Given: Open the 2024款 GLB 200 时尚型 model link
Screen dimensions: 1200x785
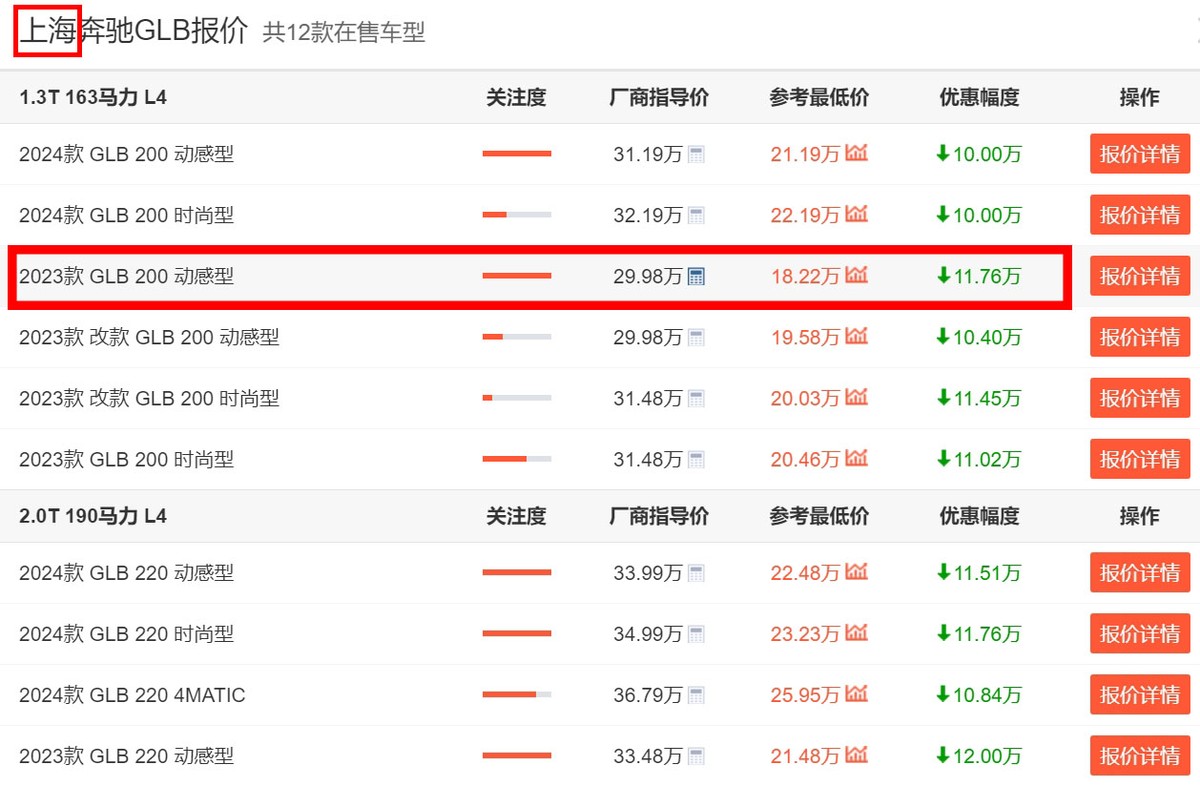Looking at the screenshot, I should click(x=126, y=215).
